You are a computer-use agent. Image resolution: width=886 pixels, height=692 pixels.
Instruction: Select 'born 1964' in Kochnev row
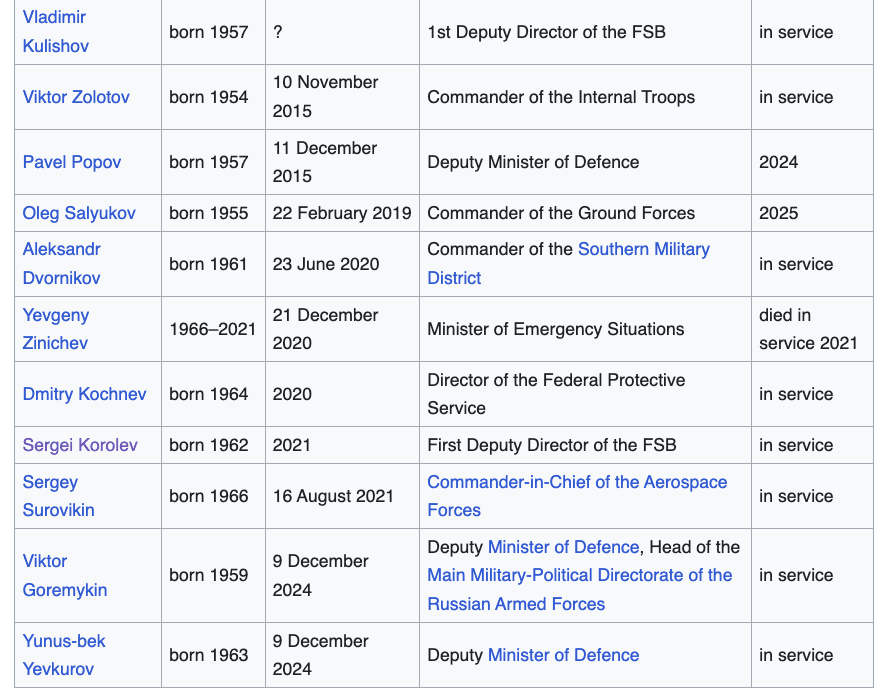coord(209,394)
